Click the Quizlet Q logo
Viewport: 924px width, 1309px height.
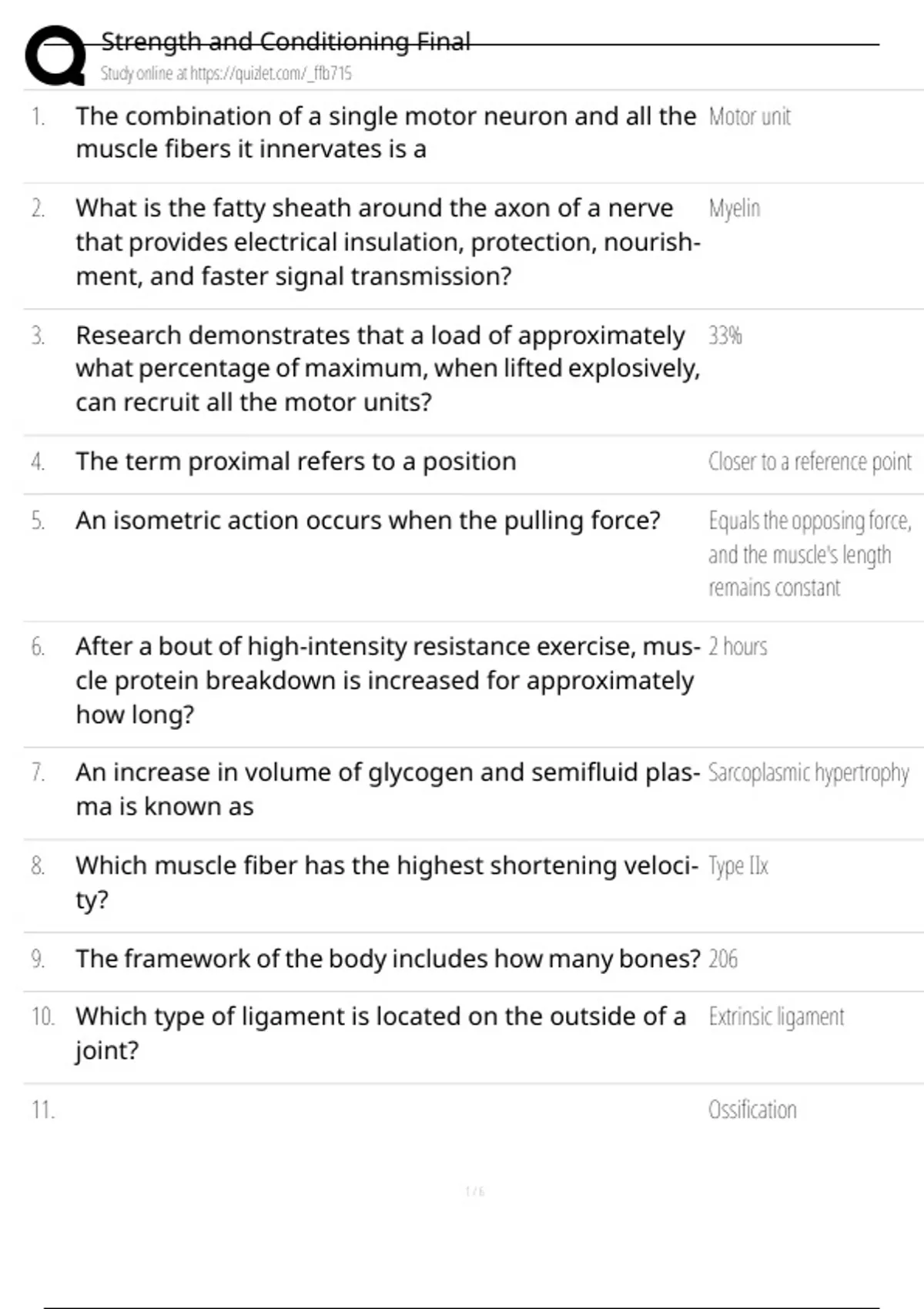55,55
